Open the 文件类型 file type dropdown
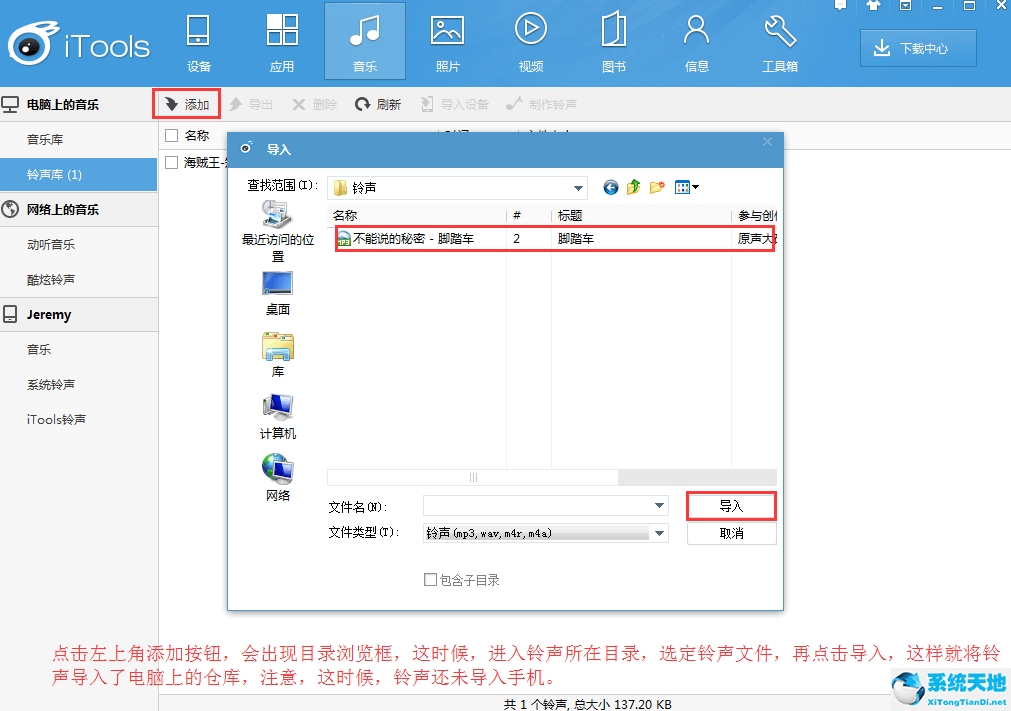This screenshot has width=1011, height=711. click(x=658, y=533)
